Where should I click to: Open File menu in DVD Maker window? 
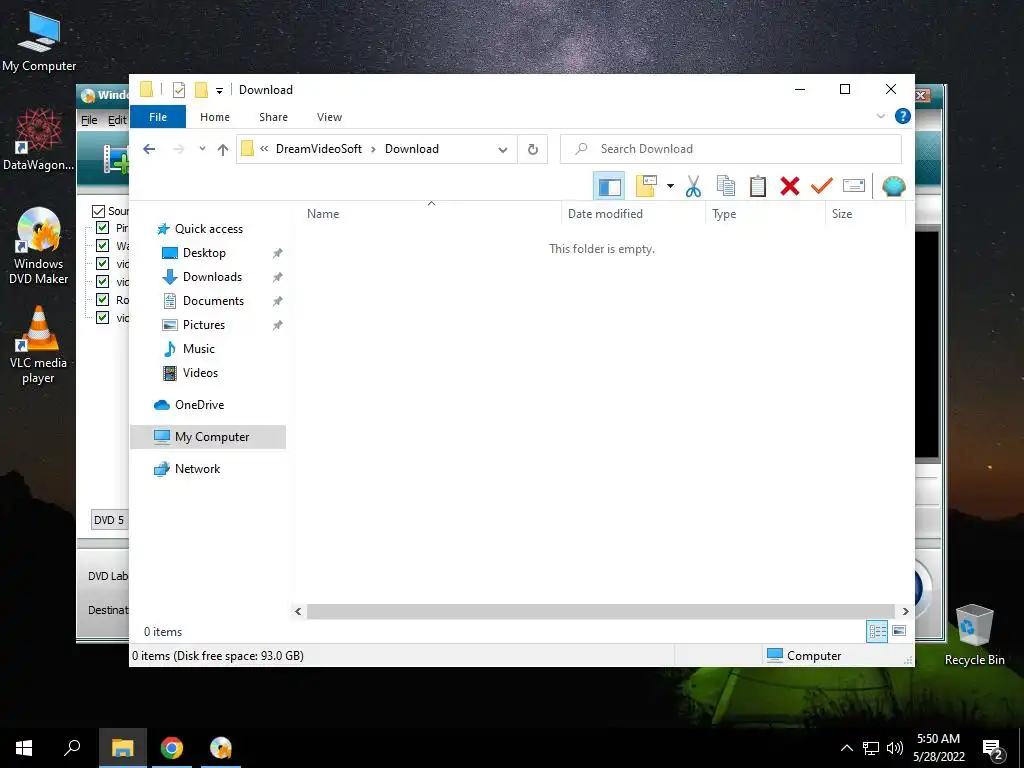point(89,120)
